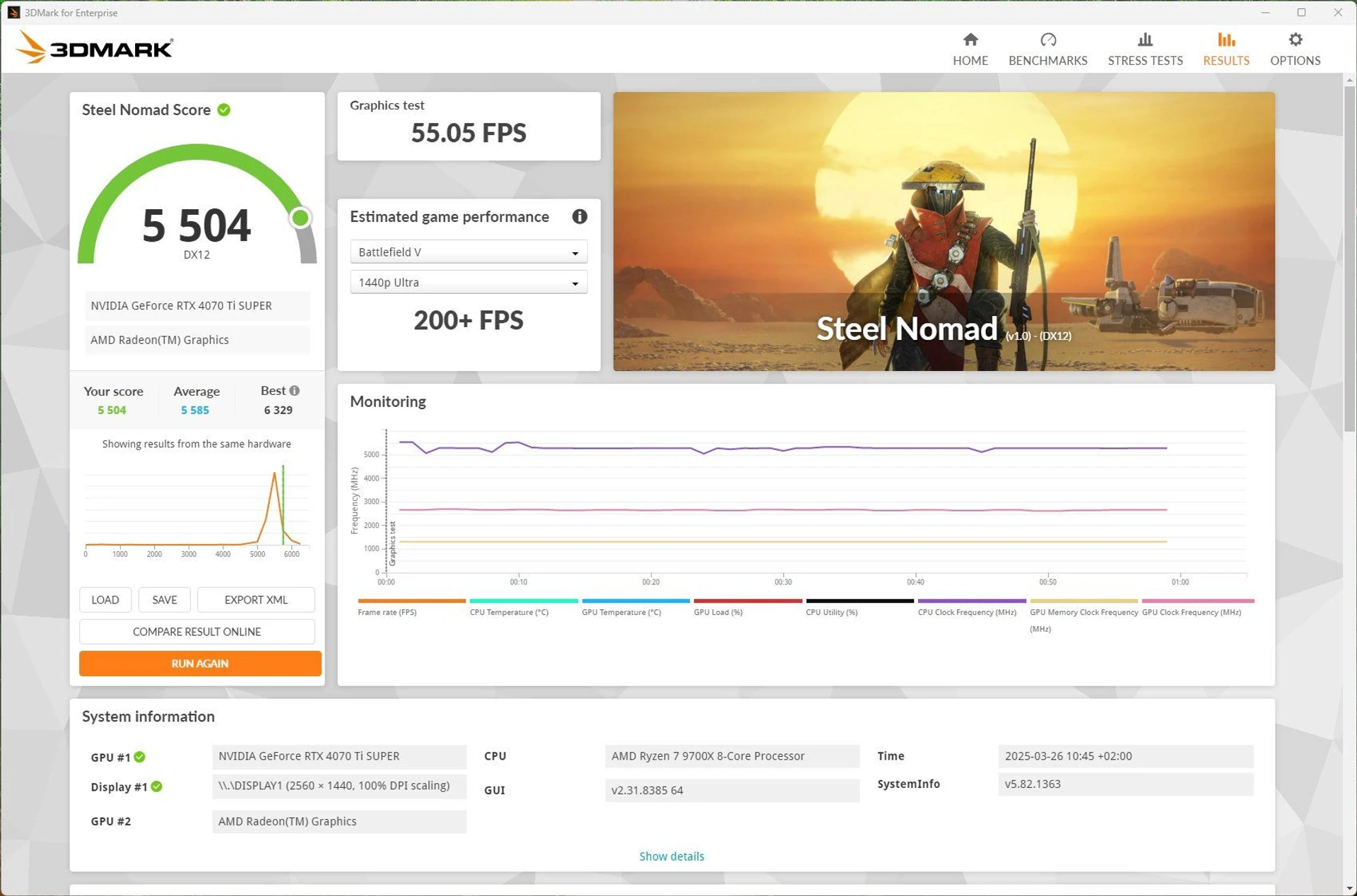Click the Steel Nomad banner image

tap(944, 231)
